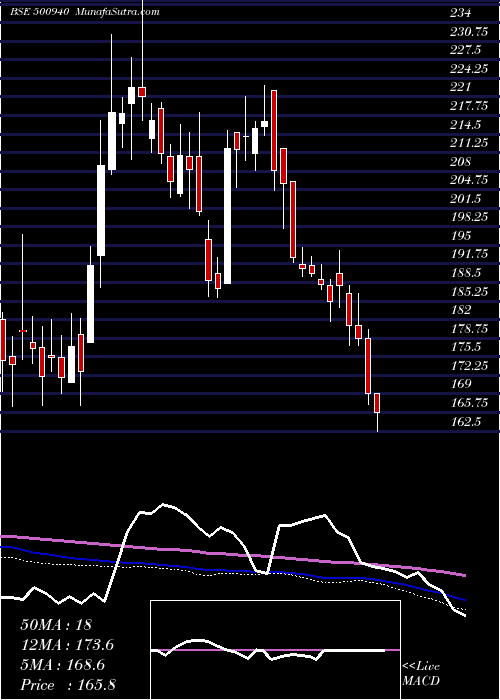This screenshot has width=500, height=700.
Task: Click the 211.25 price axis label
Action: click(x=468, y=143)
